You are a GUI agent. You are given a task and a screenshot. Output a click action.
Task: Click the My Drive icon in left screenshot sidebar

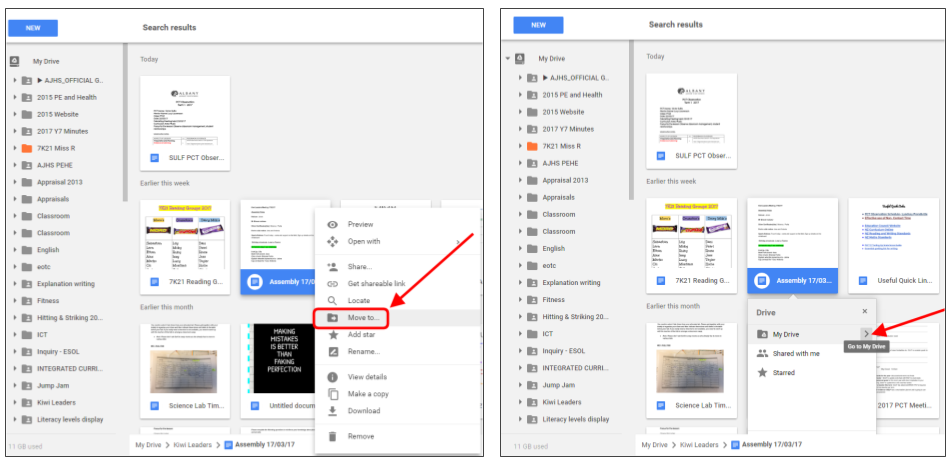click(15, 61)
